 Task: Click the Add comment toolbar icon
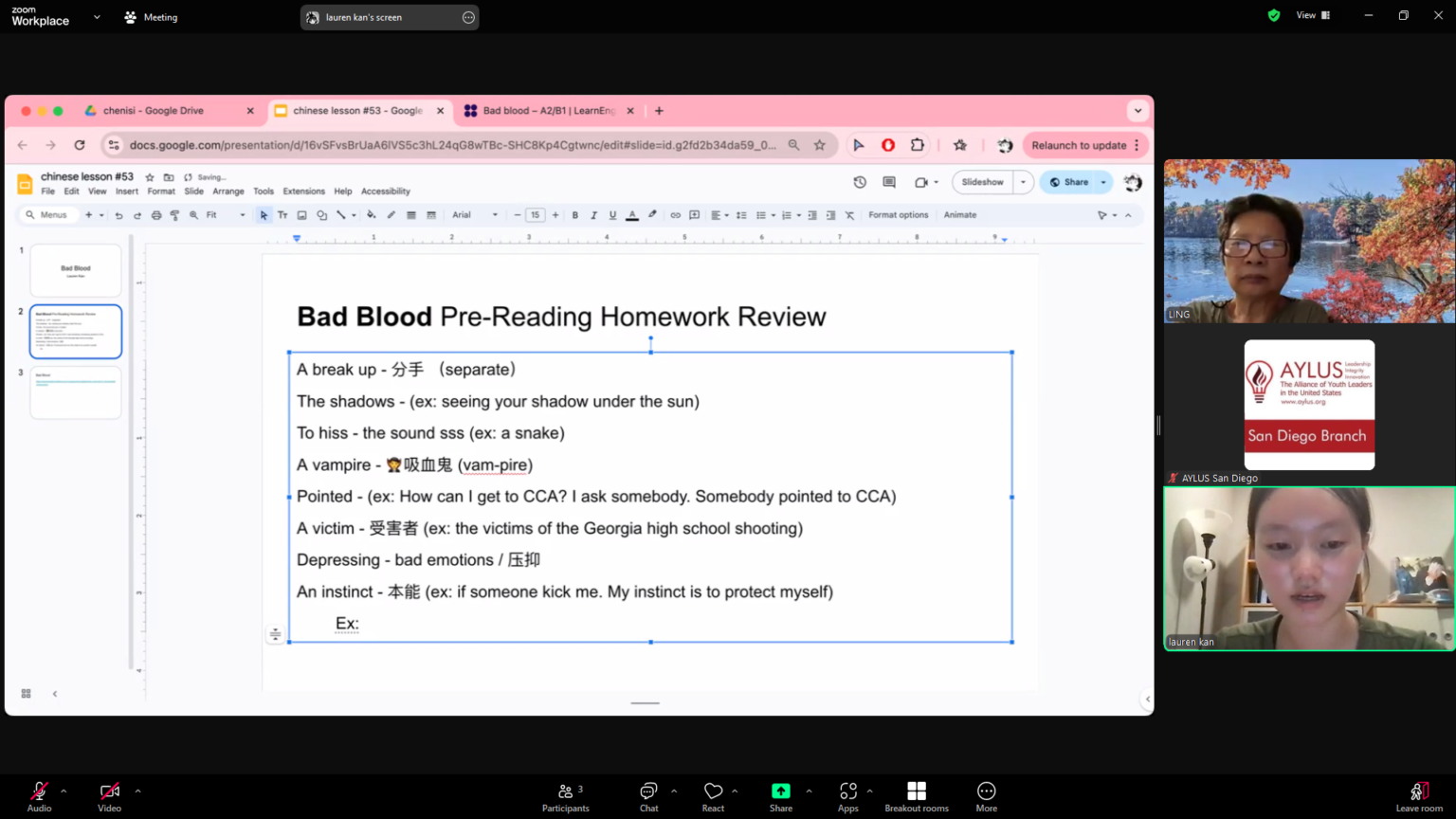[694, 215]
